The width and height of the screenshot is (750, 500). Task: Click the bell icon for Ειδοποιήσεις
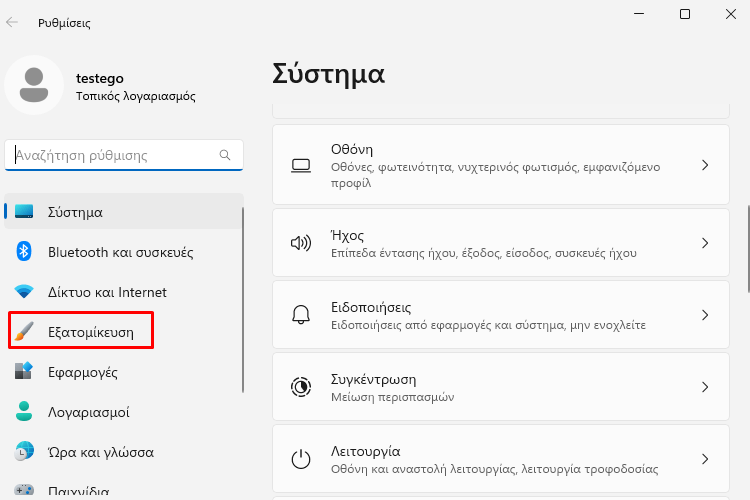point(301,315)
